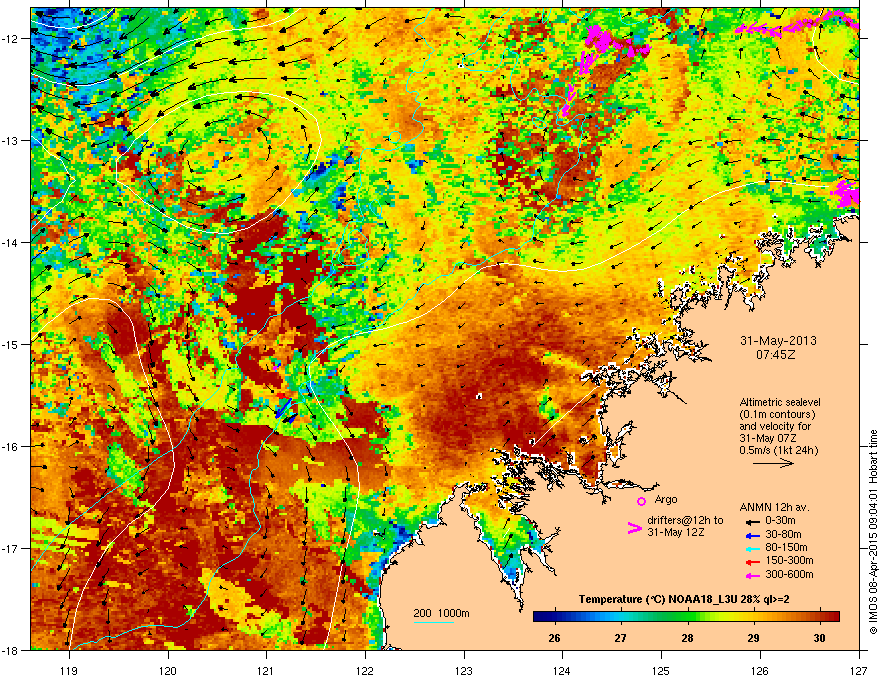Viewport: 880px width, 680px height.
Task: Click the latitude axis label '-15'
Action: tap(10, 344)
